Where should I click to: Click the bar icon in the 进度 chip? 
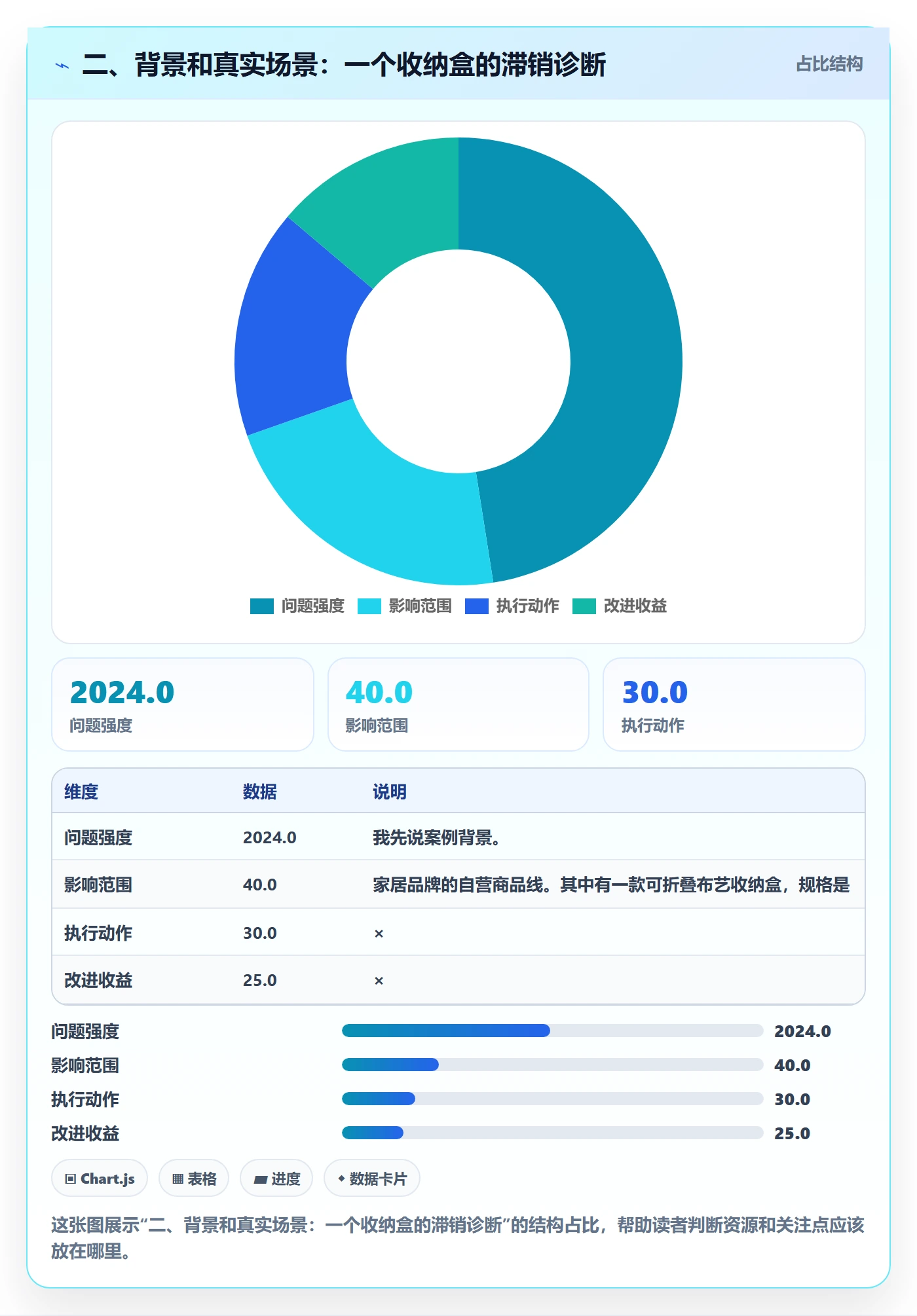(261, 1180)
